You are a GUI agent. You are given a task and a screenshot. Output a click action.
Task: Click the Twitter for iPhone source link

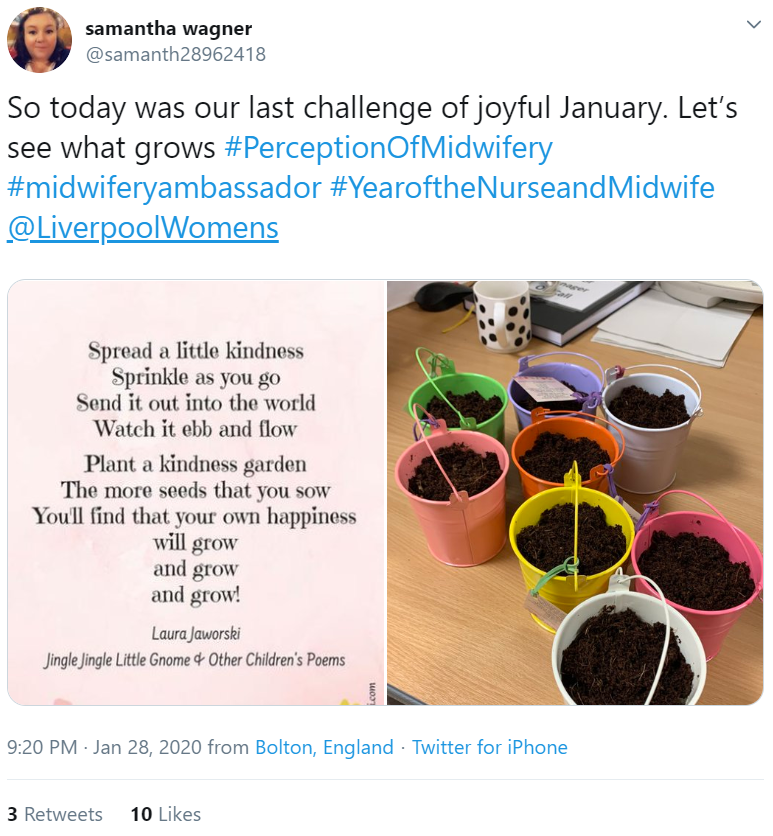(x=490, y=747)
